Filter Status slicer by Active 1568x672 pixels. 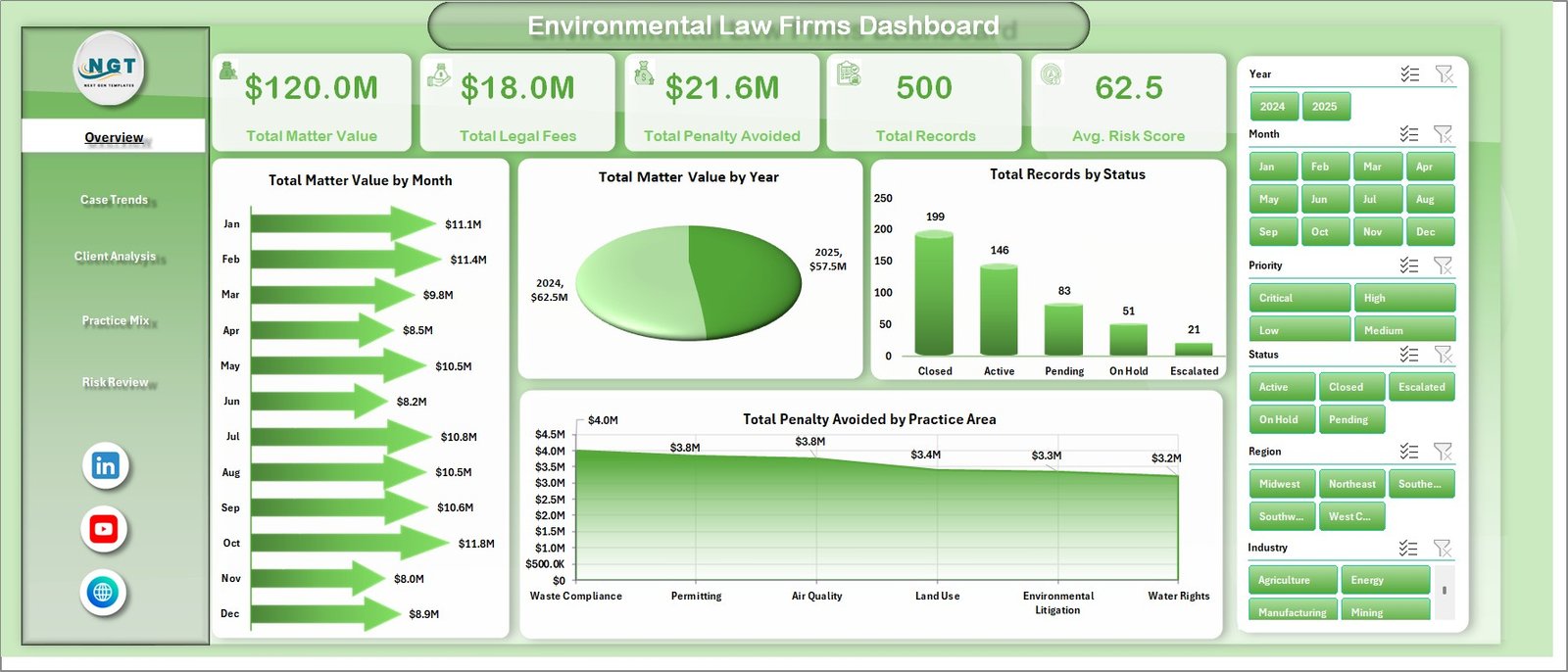tap(1282, 387)
